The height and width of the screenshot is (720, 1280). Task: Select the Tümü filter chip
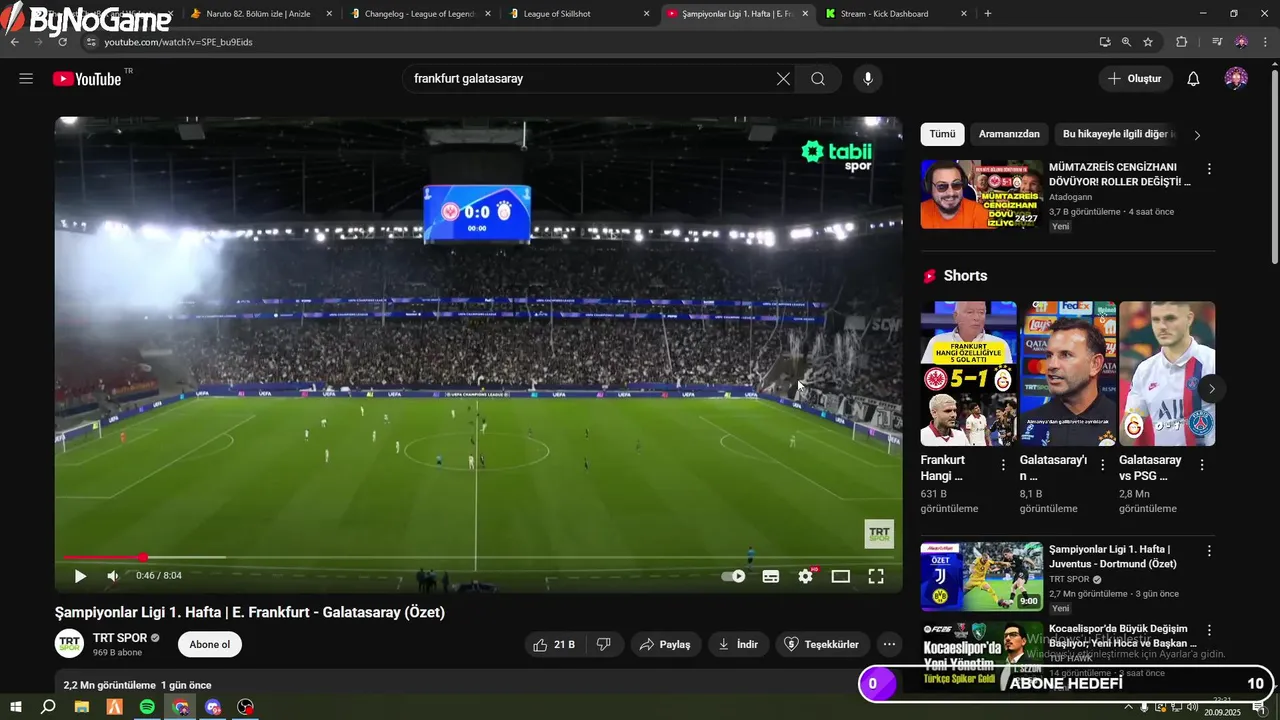942,134
